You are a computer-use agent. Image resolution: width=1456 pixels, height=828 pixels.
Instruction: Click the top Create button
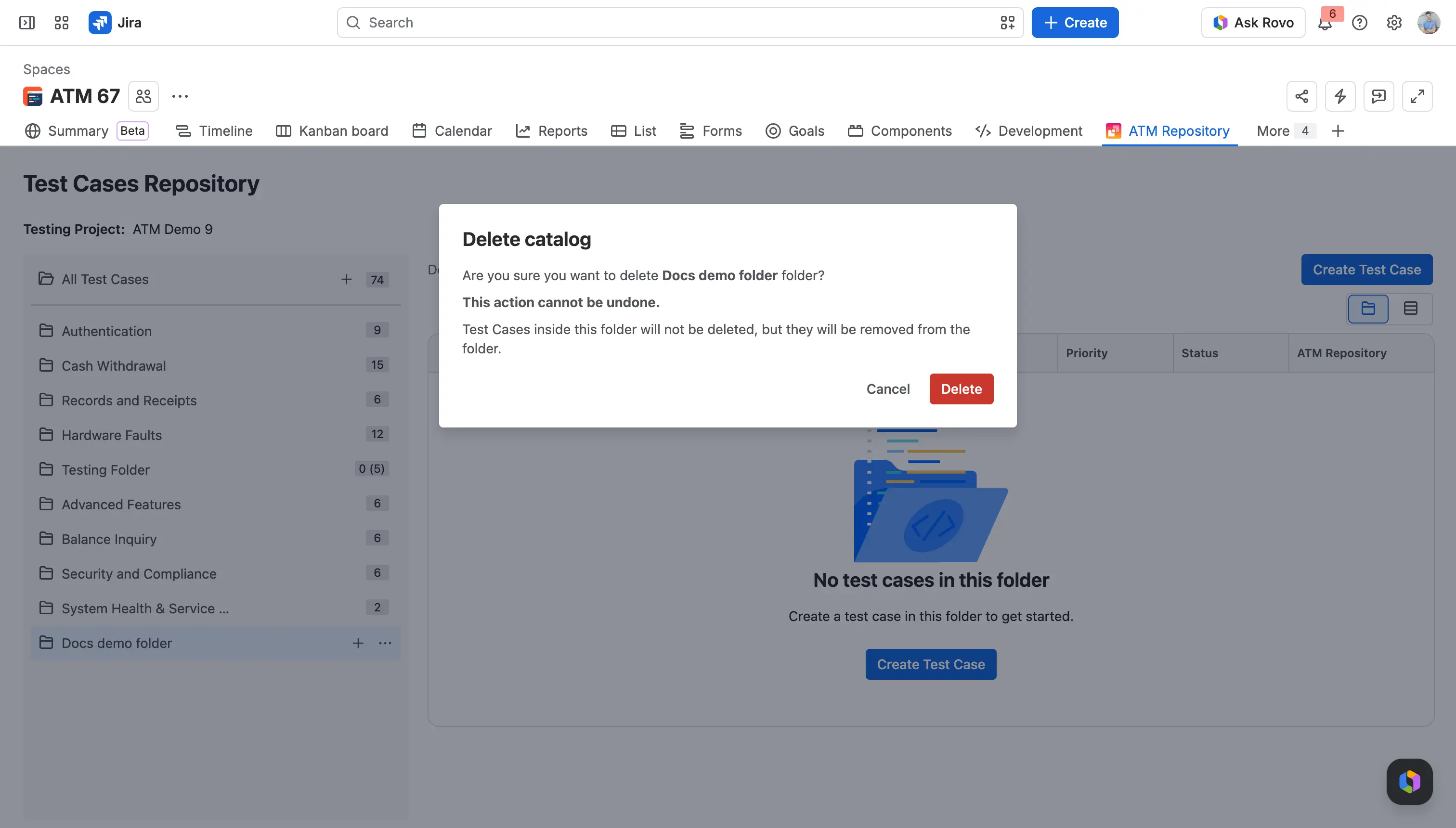[x=1075, y=23]
